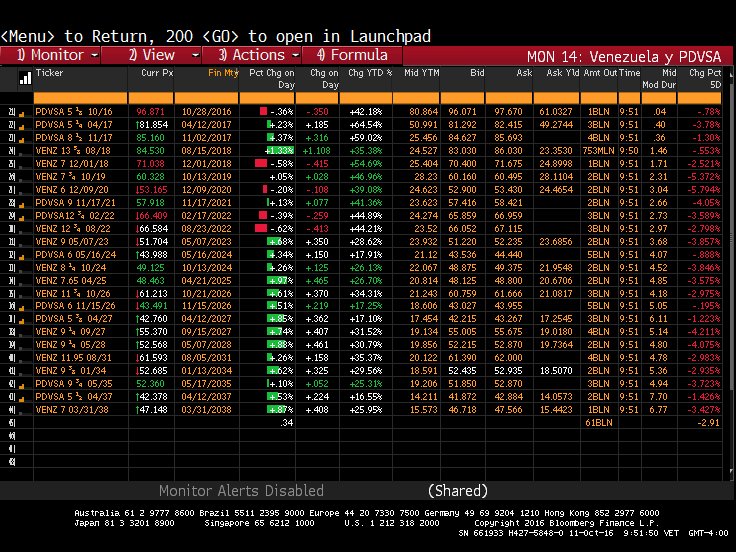This screenshot has height=552, width=736.
Task: Select the VENZ 9 3/8 01/34 ticker
Action: [73, 371]
